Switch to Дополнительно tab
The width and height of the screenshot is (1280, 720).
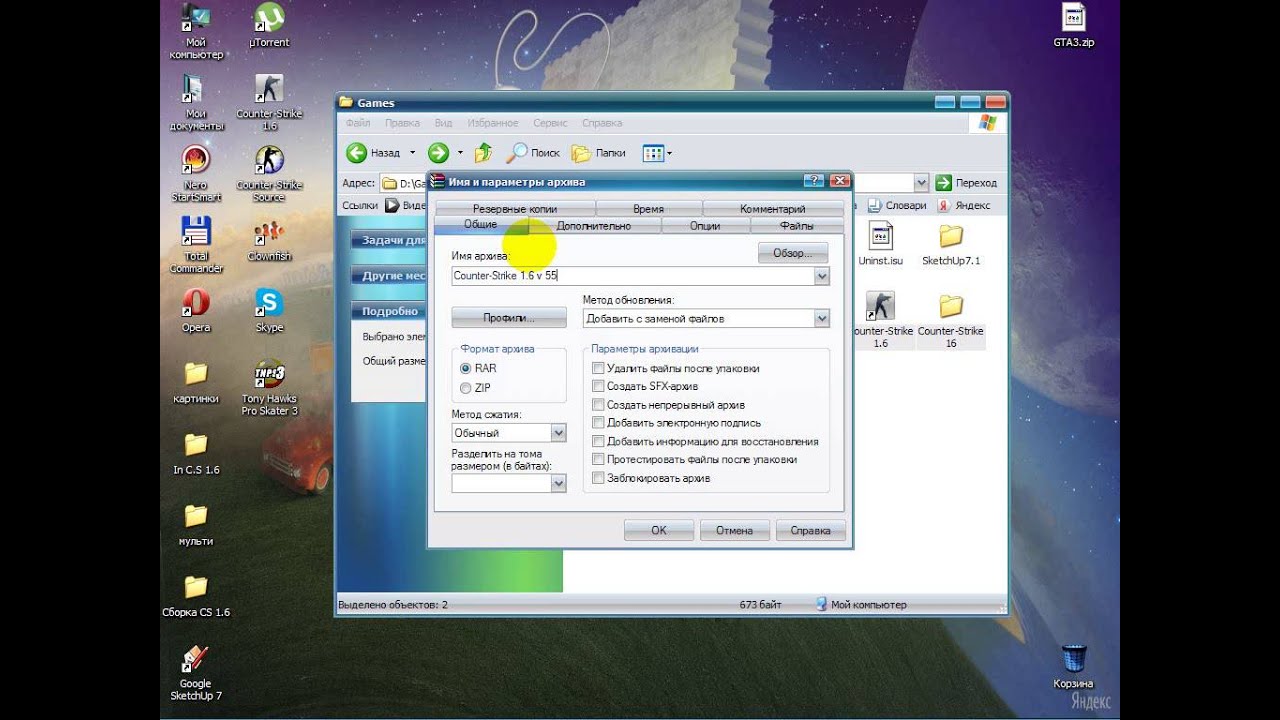point(593,226)
